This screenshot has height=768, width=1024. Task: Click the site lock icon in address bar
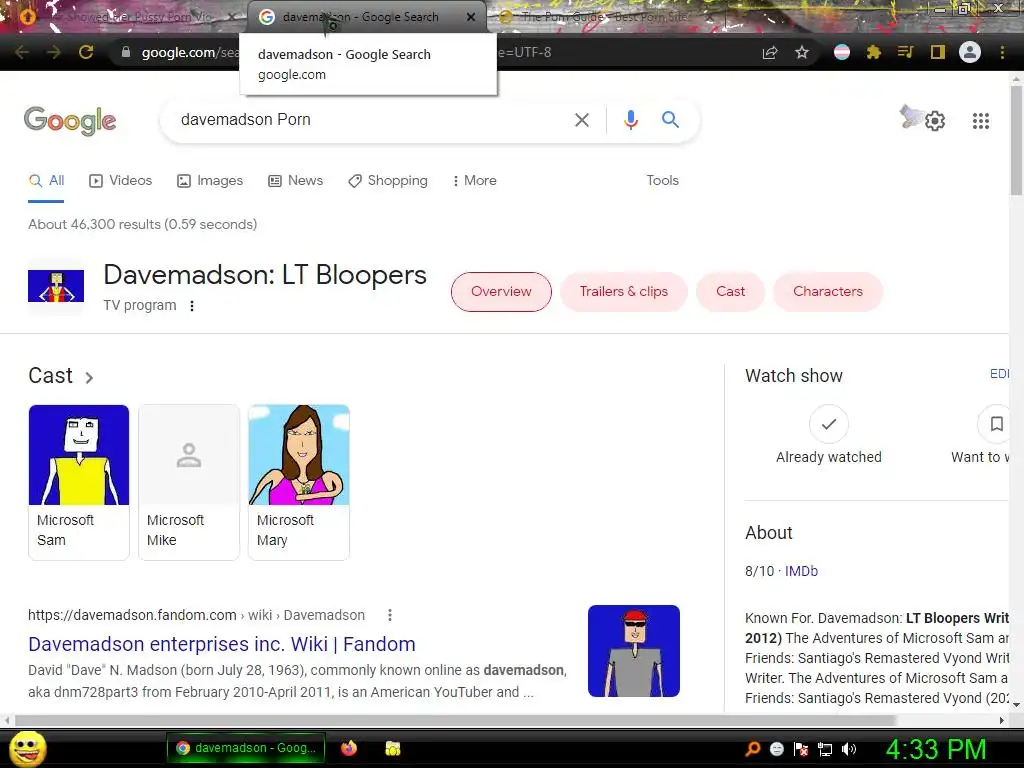tap(126, 52)
